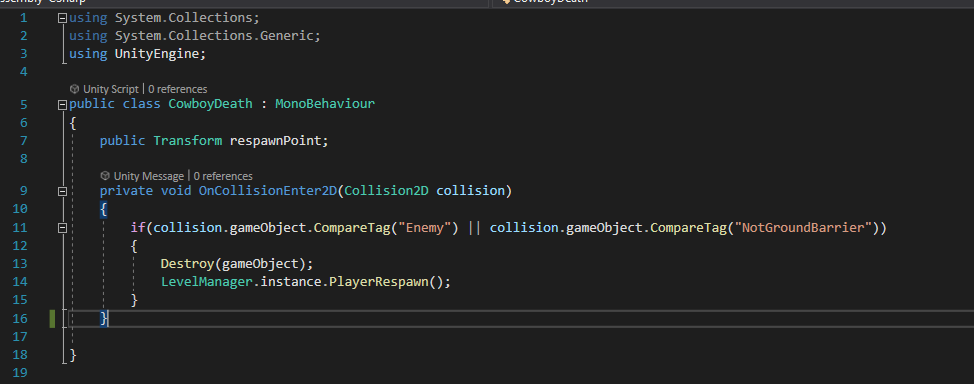Viewport: 974px width, 384px height.
Task: Click the OnCollisionEnter2D method name
Action: [x=268, y=190]
